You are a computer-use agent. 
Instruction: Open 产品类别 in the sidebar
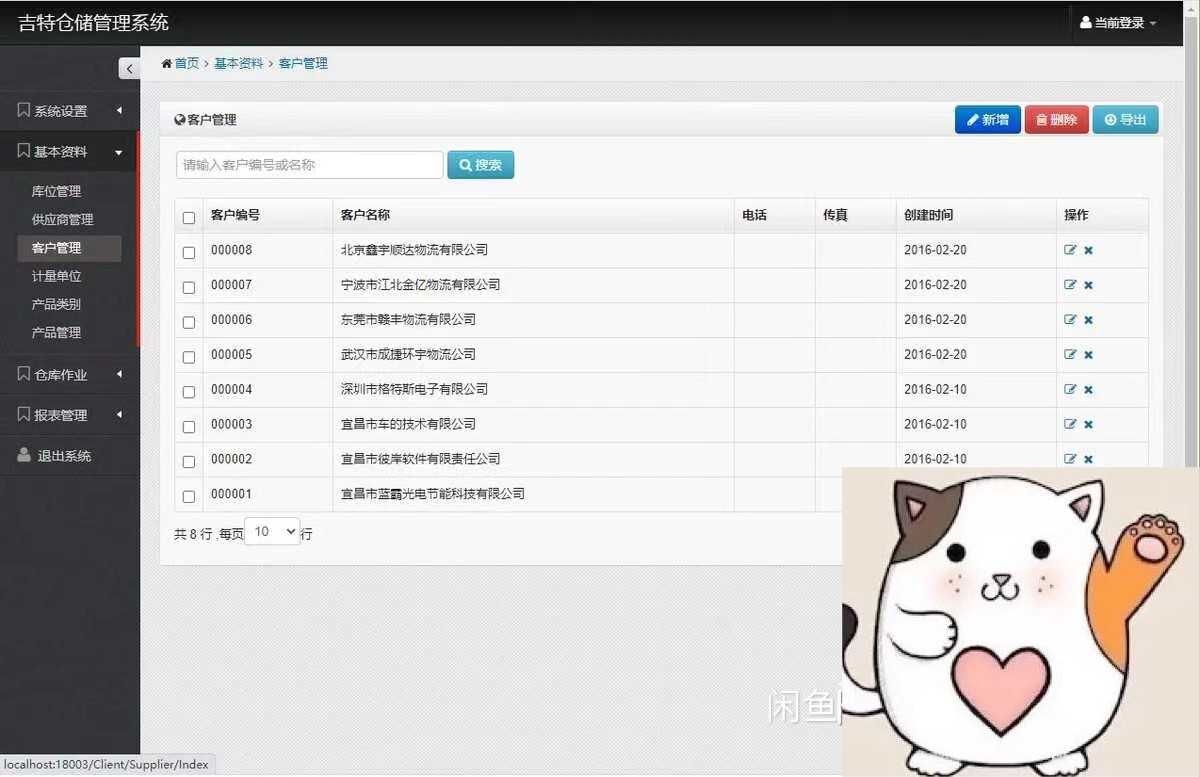tap(56, 304)
